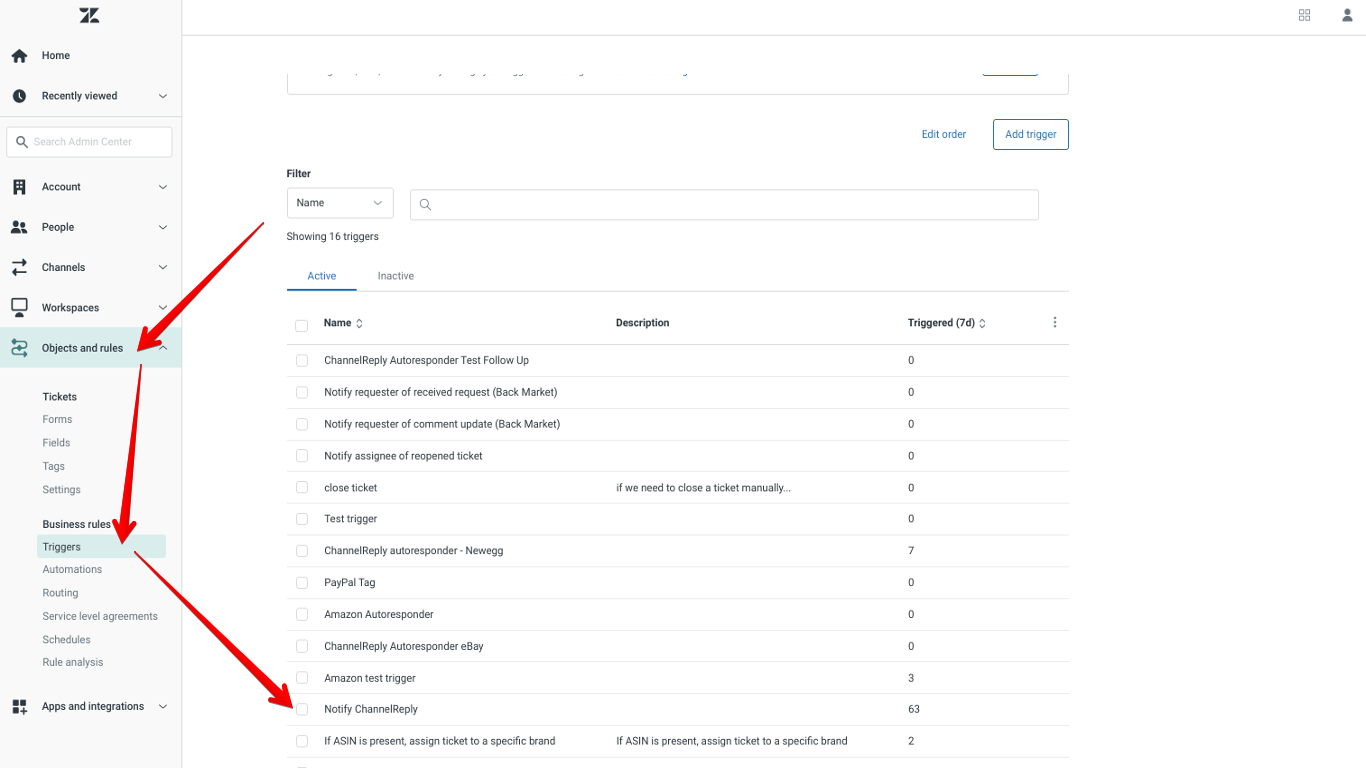The image size is (1366, 768).
Task: Open the Name filter dropdown
Action: [340, 202]
